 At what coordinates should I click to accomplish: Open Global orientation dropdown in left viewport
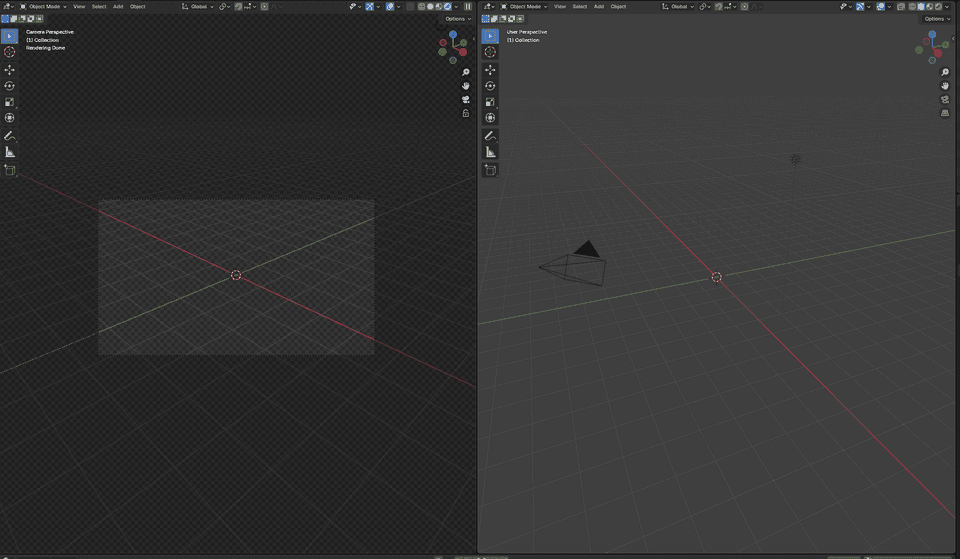coord(198,7)
